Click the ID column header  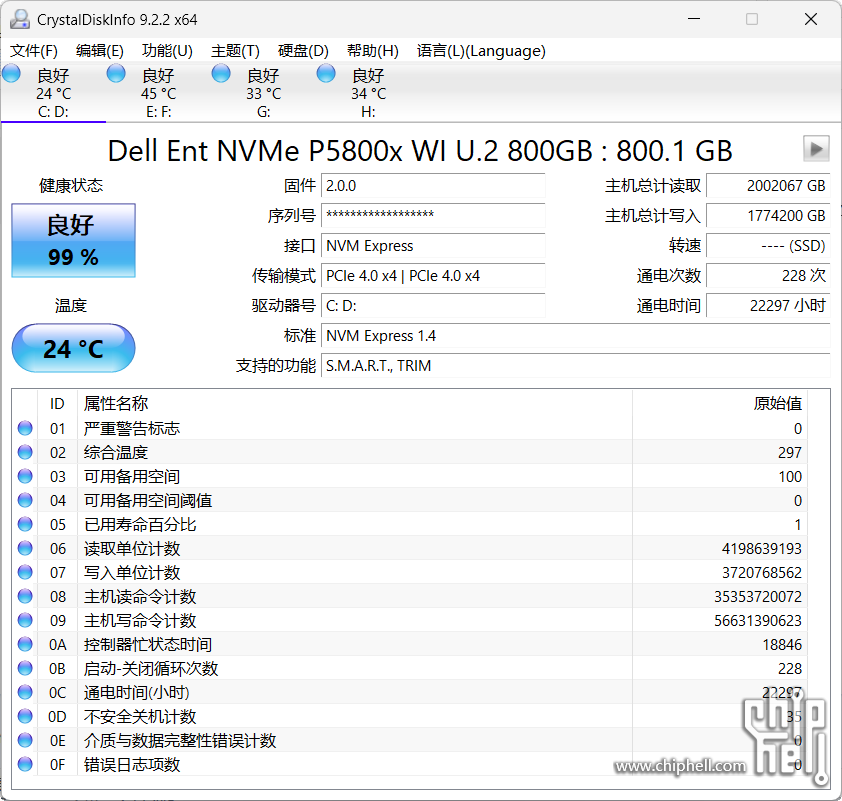click(x=57, y=404)
